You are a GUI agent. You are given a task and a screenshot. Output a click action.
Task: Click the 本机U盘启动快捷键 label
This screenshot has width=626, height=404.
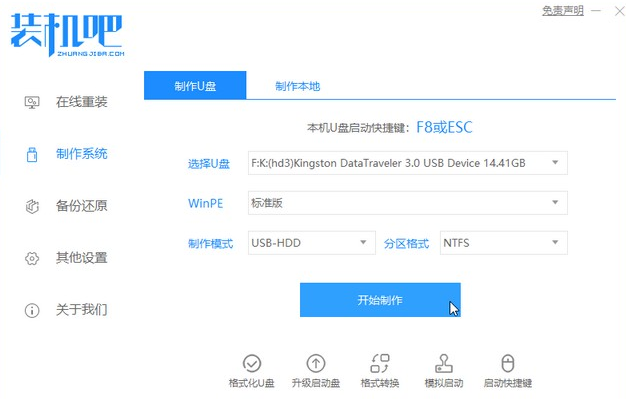358,128
